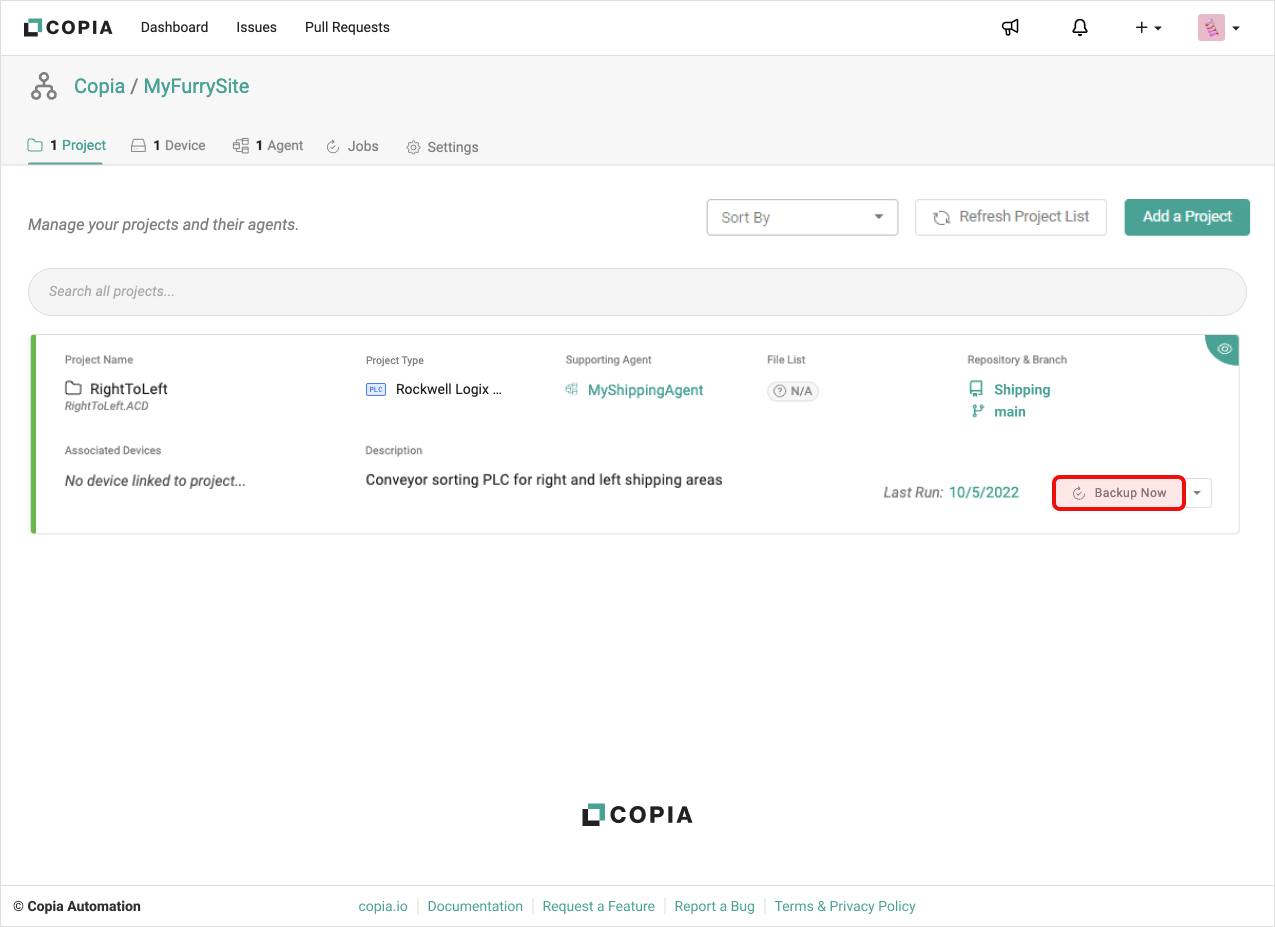Focus the Search all projects field
This screenshot has width=1275, height=927.
tap(637, 292)
